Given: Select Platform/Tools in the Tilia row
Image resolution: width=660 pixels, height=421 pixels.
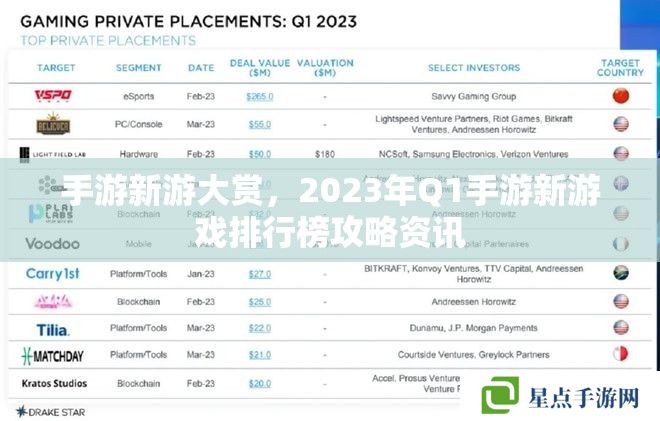Looking at the screenshot, I should pos(138,328).
